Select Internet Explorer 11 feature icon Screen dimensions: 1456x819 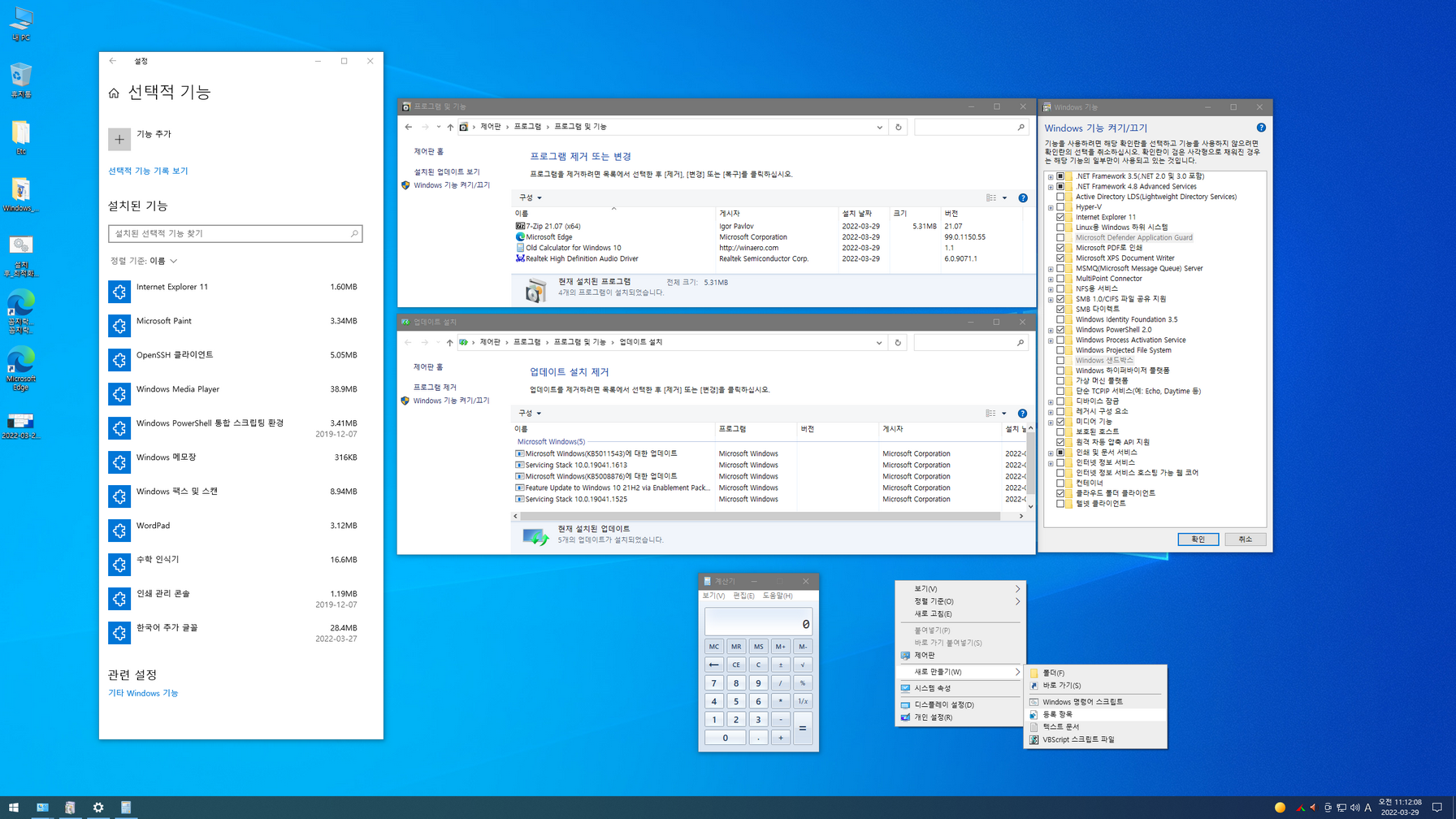119,292
